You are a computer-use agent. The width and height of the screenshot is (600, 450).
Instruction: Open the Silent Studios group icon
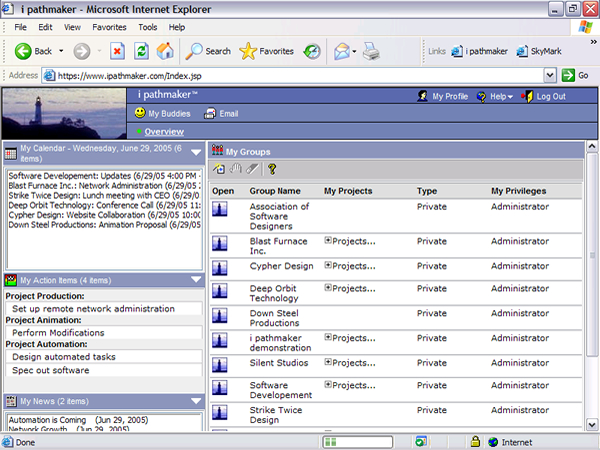tap(220, 365)
